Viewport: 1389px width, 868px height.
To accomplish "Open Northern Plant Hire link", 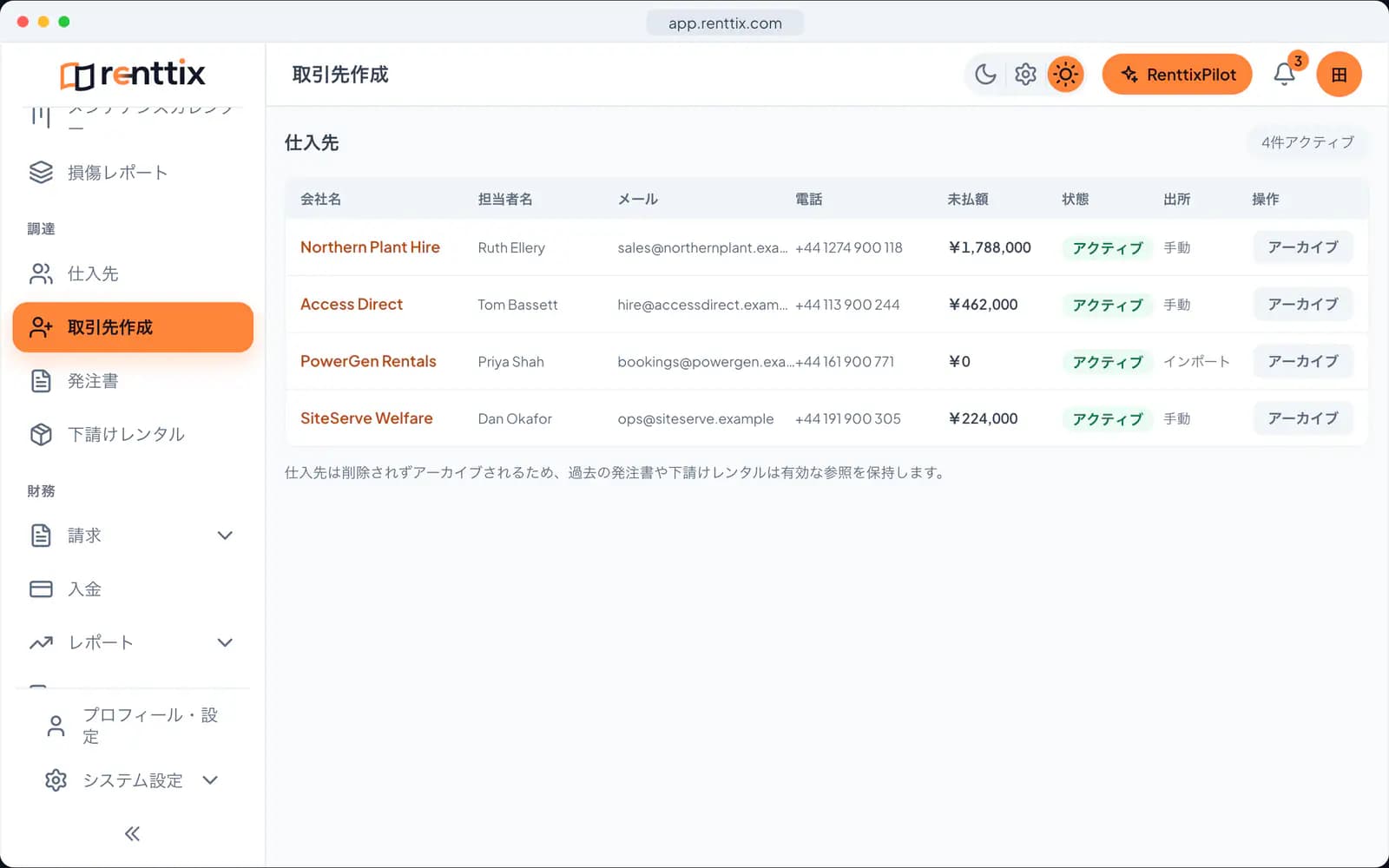I will click(x=370, y=247).
